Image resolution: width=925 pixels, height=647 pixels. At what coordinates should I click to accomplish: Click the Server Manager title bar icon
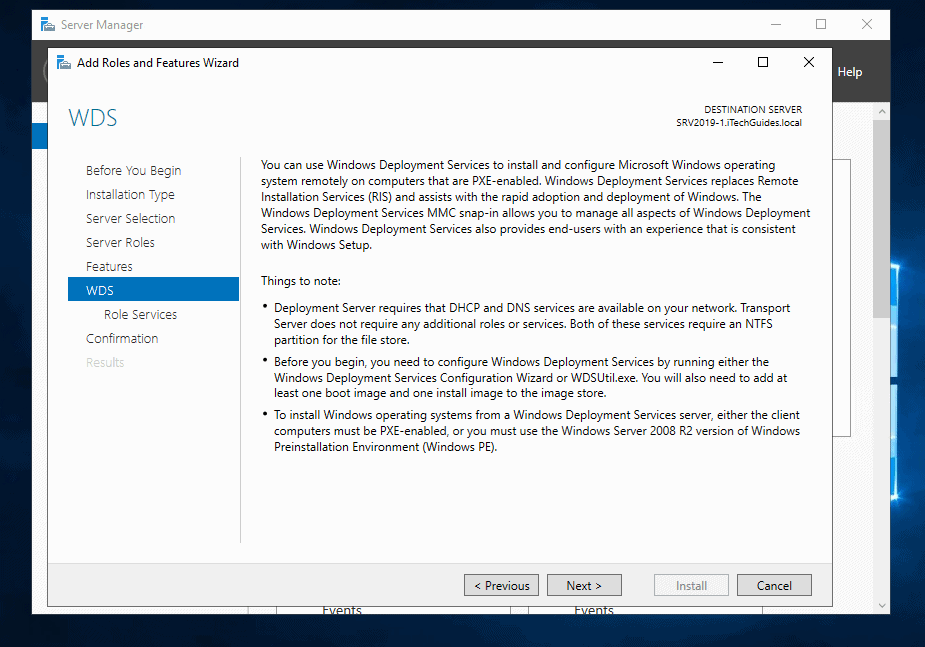[47, 24]
